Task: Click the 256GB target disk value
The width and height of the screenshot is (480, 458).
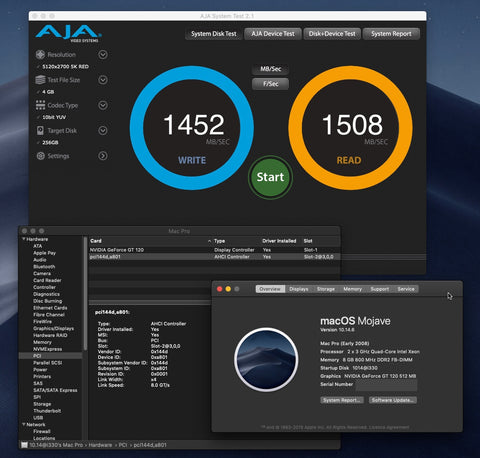Action: click(50, 143)
